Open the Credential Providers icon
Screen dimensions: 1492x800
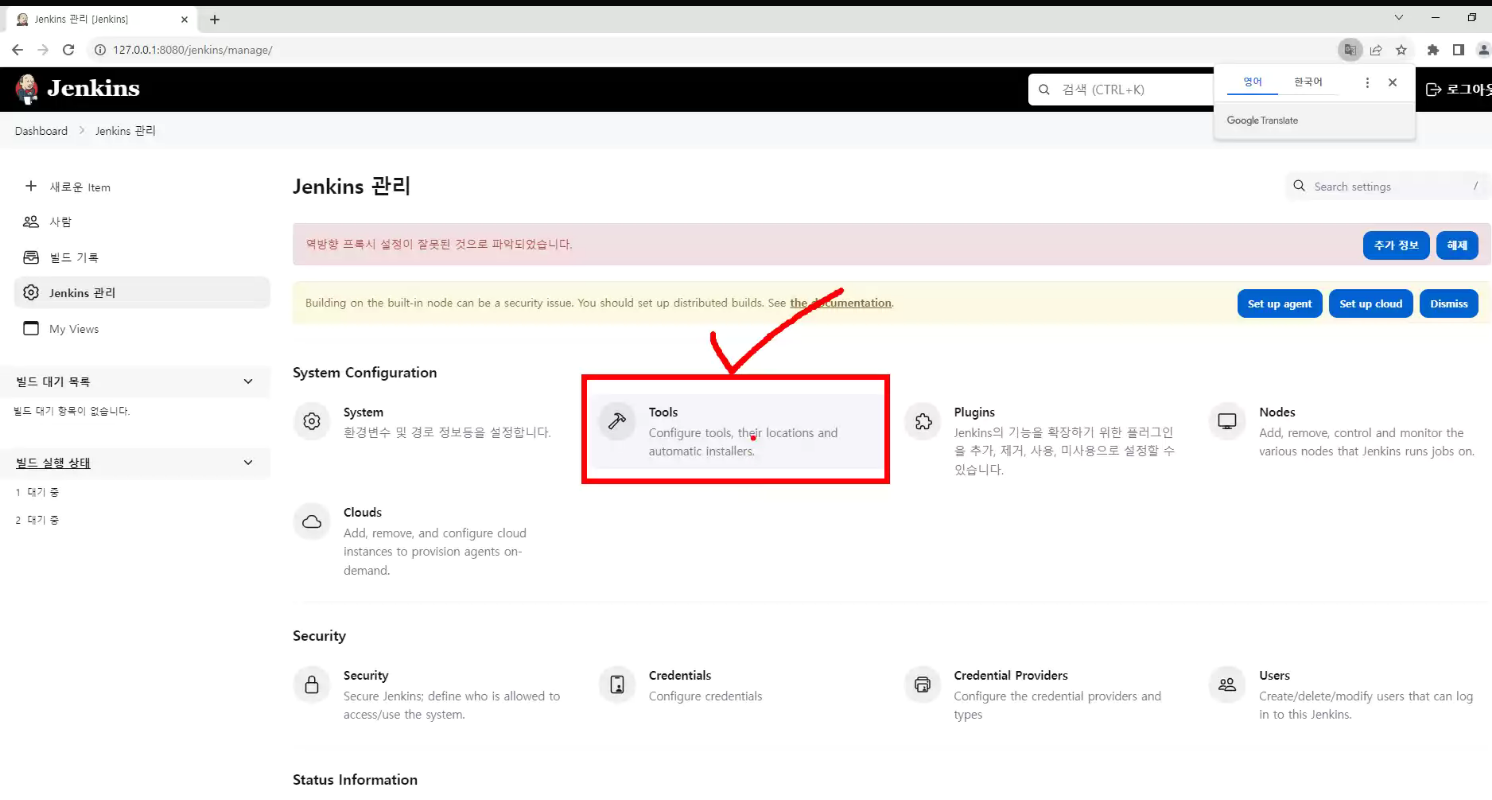(922, 685)
